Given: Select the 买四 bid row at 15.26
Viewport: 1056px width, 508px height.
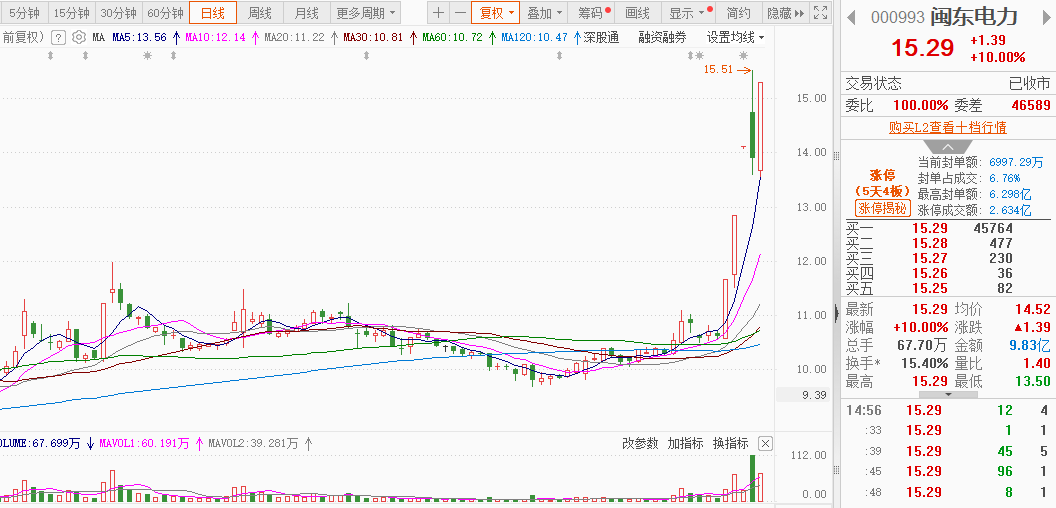Looking at the screenshot, I should click(x=948, y=274).
